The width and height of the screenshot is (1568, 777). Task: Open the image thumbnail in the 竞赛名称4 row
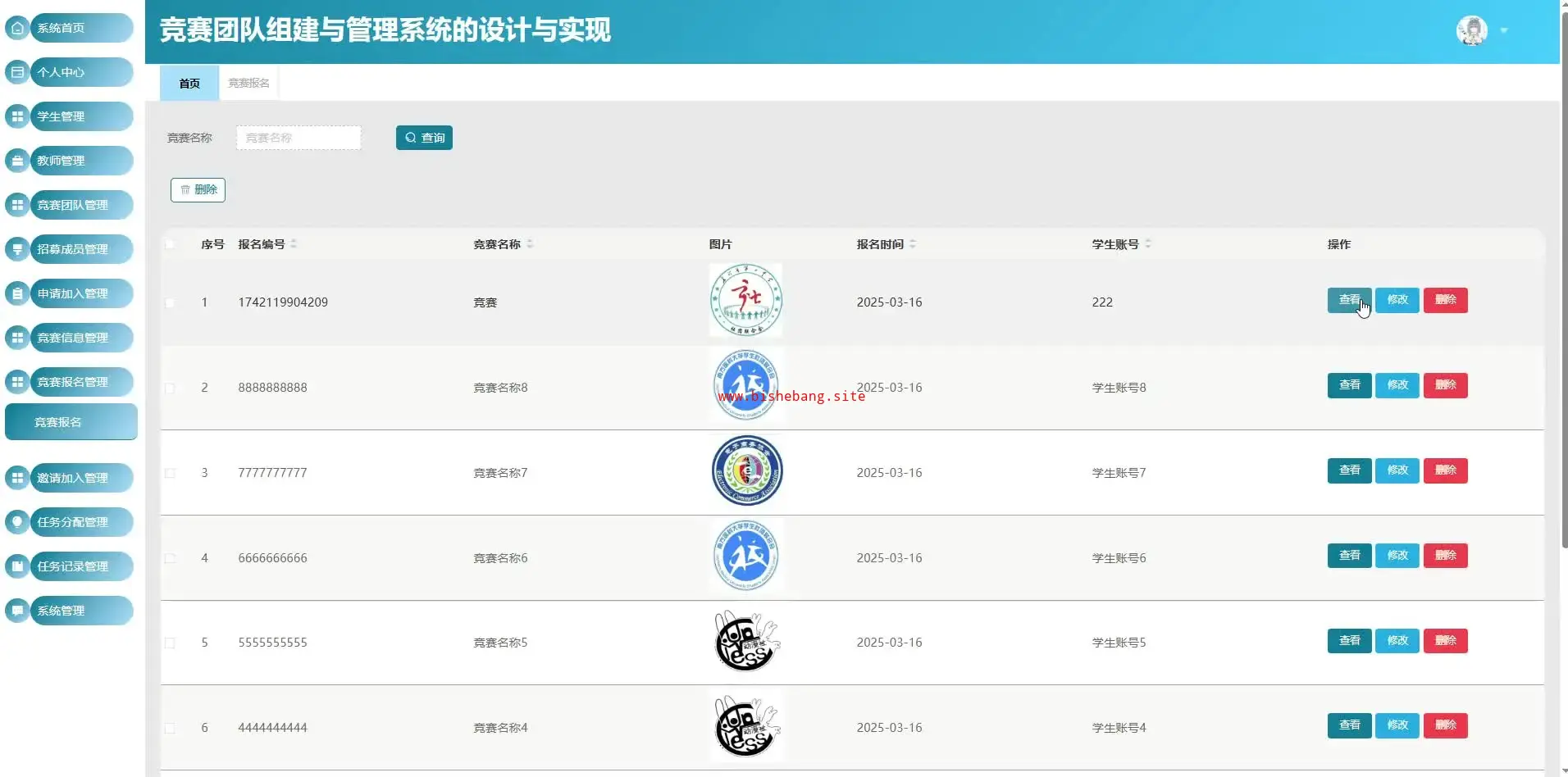click(x=746, y=725)
